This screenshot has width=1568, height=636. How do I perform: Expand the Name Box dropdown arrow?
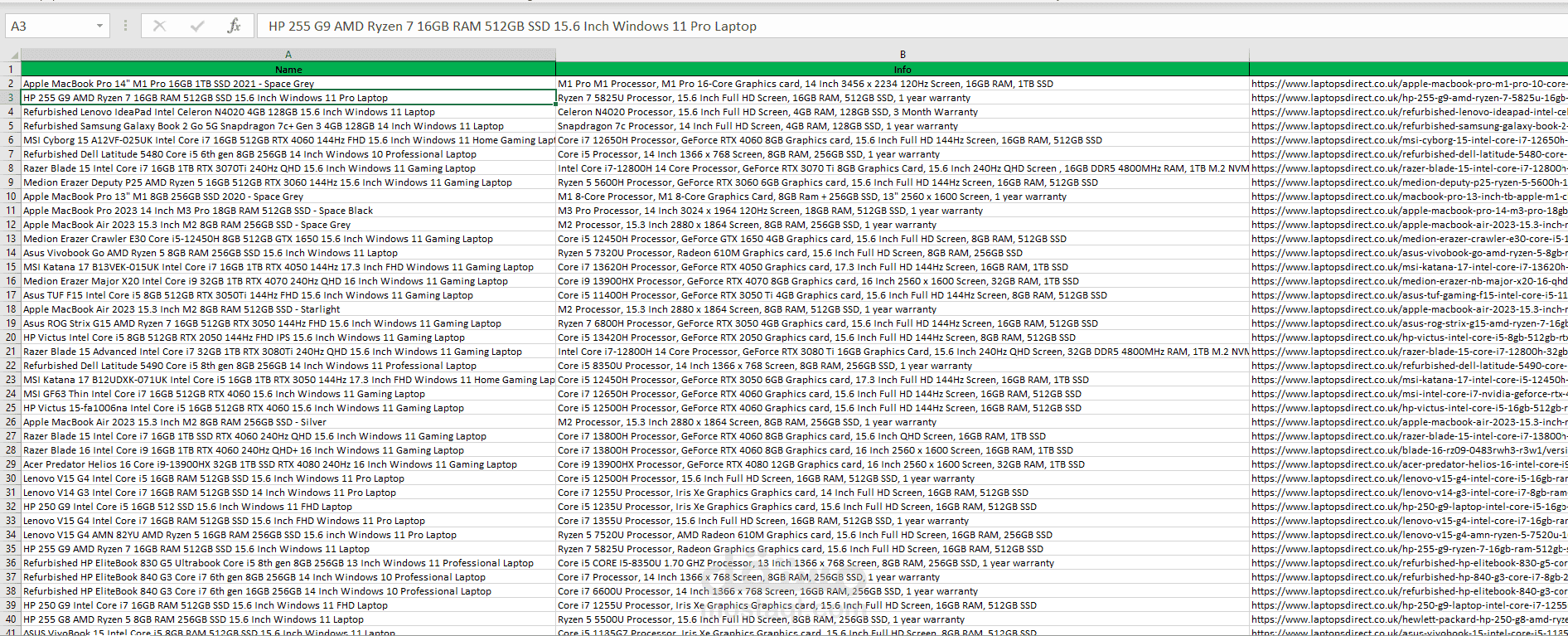click(99, 26)
